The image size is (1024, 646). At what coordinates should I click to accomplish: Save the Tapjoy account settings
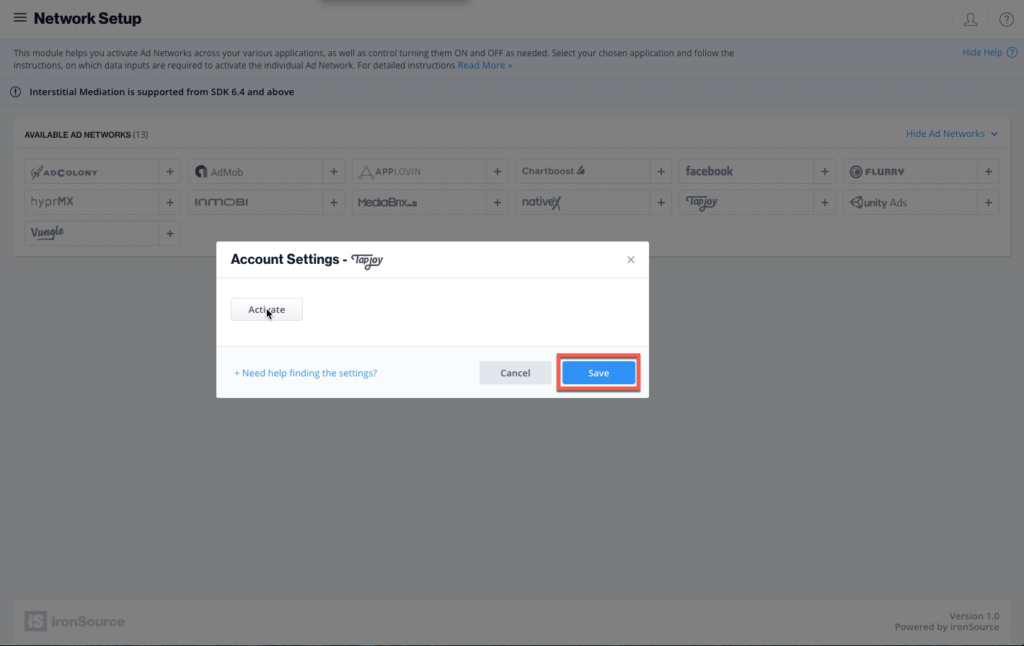[598, 373]
